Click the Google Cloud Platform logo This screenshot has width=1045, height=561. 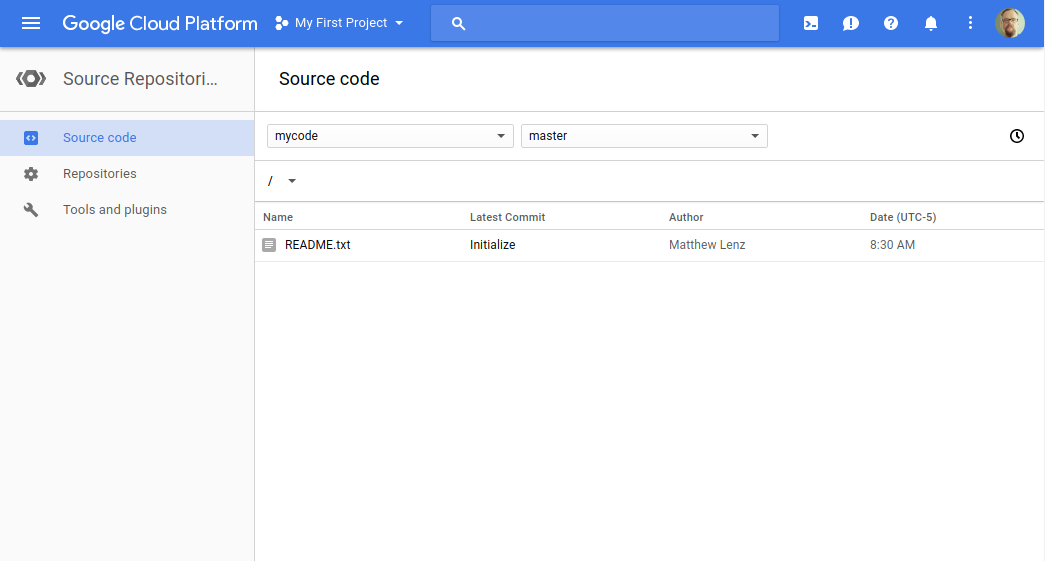160,23
